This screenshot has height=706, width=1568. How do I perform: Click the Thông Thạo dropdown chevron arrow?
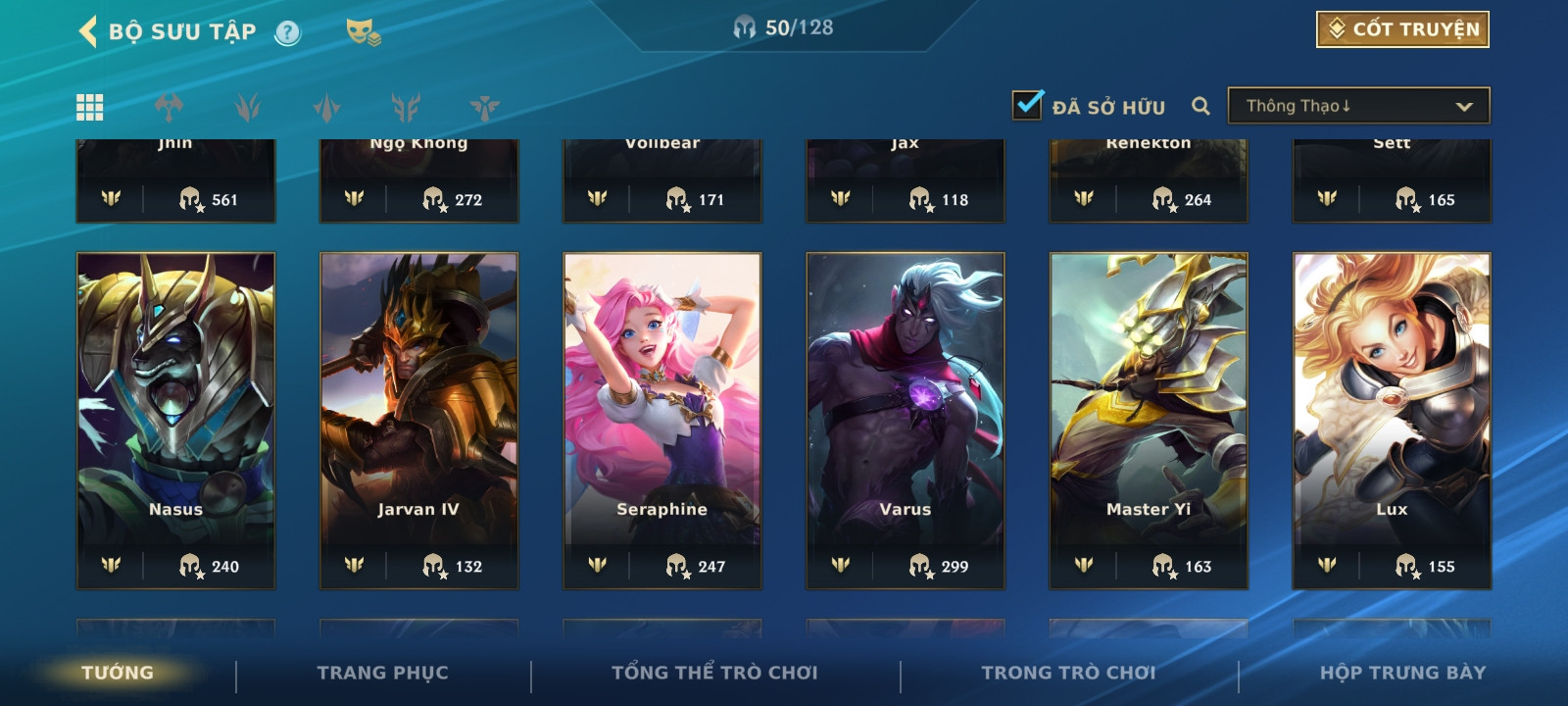click(1464, 106)
